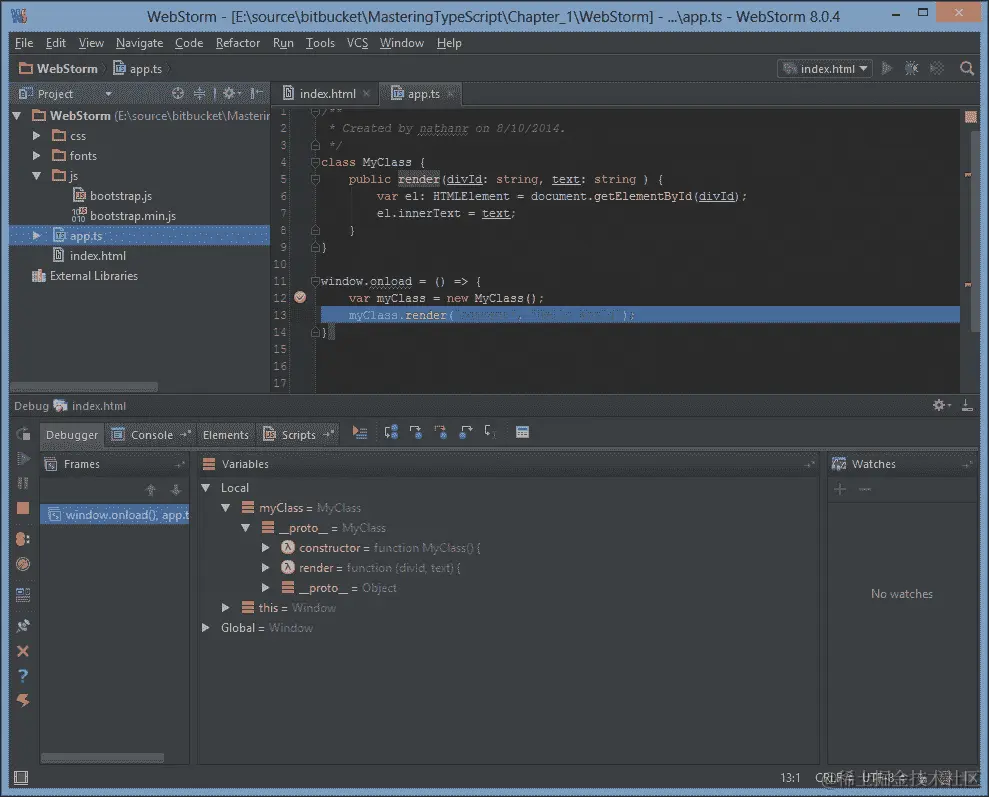The height and width of the screenshot is (797, 989).
Task: Toggle the breakpoint on line 12
Action: click(x=300, y=298)
